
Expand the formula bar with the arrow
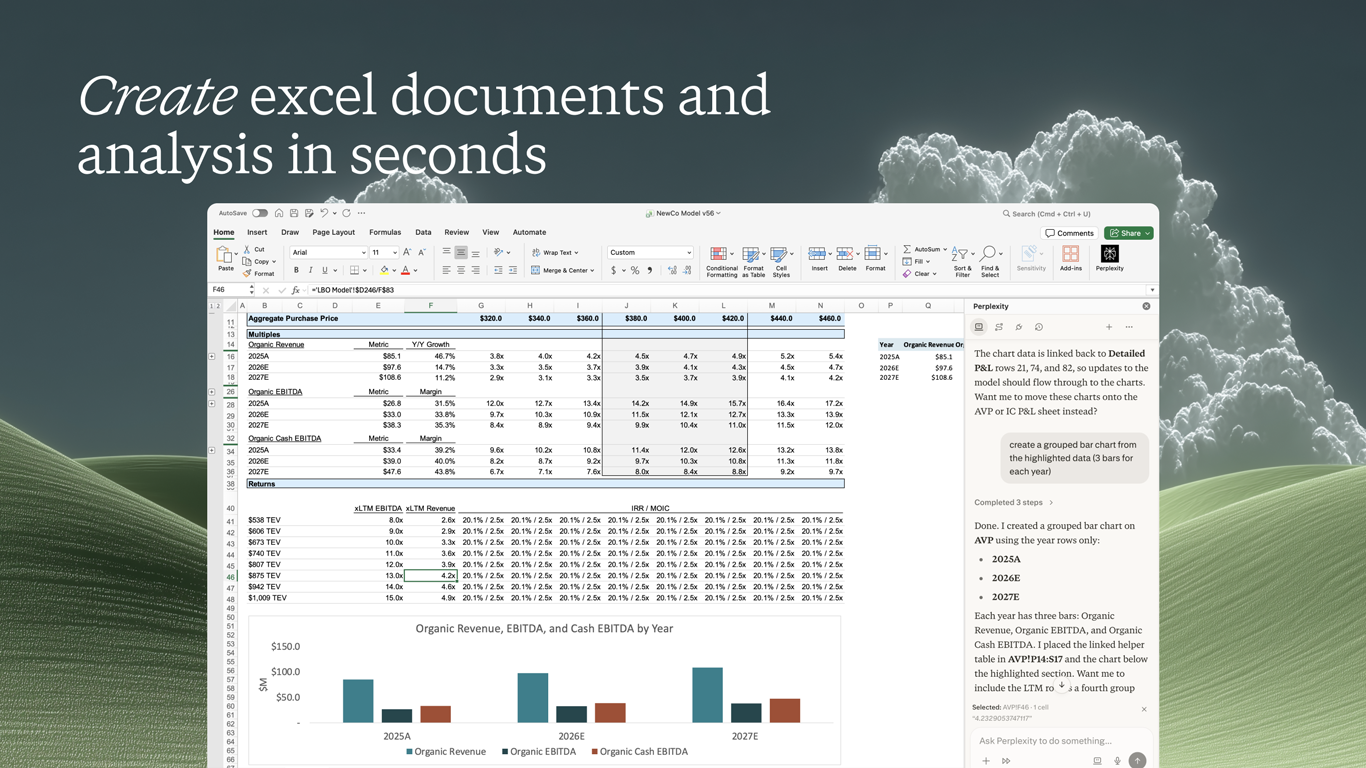click(1152, 290)
